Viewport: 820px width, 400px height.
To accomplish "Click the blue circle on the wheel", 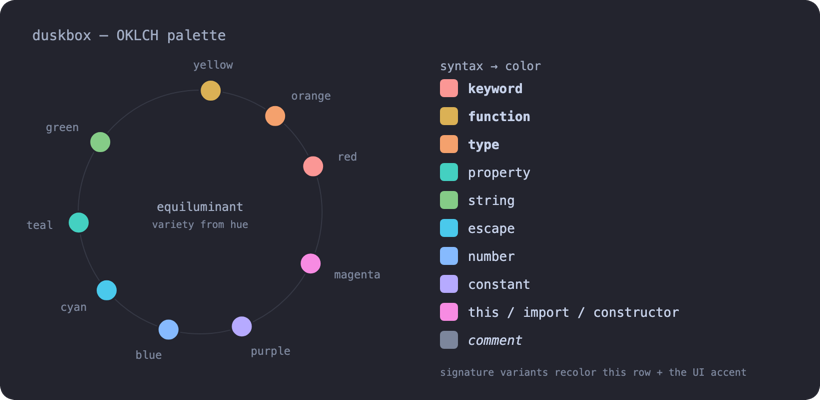I will 168,329.
